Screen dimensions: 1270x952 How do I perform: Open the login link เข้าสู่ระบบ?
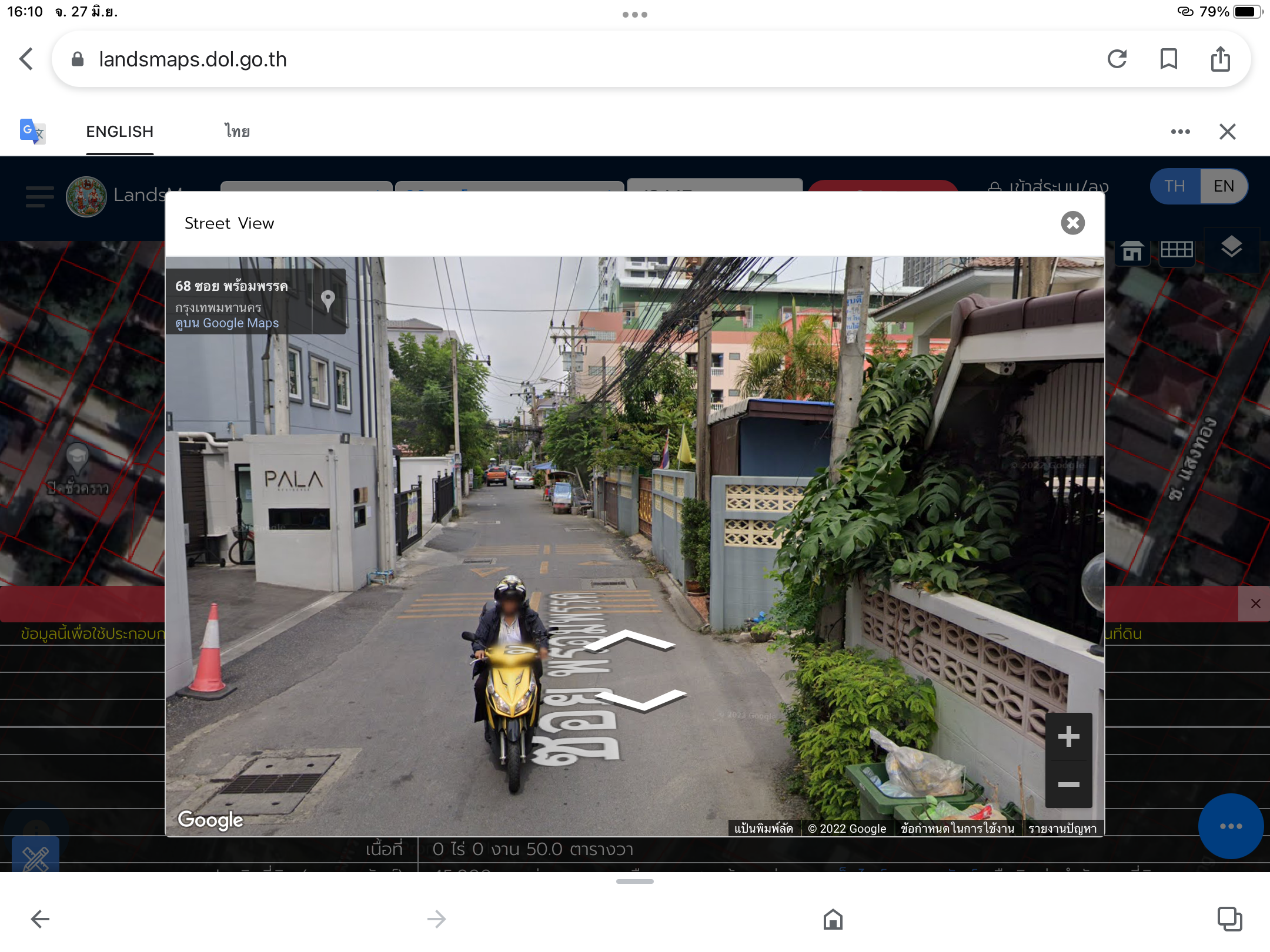[x=1048, y=187]
